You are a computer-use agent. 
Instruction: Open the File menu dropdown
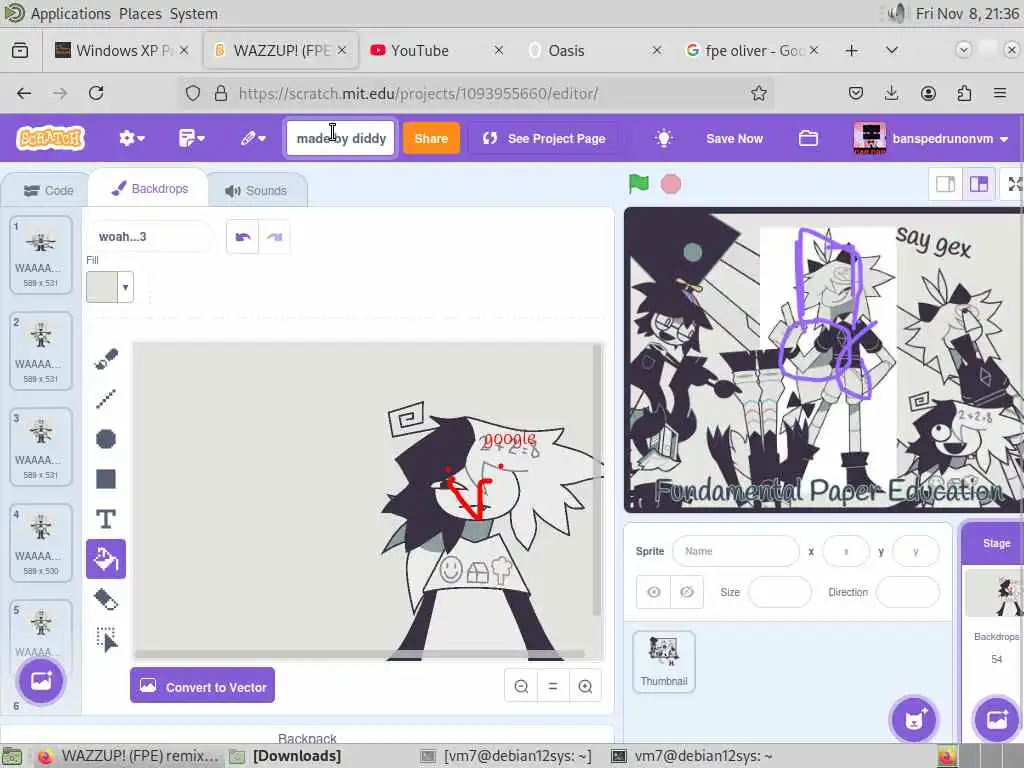191,138
